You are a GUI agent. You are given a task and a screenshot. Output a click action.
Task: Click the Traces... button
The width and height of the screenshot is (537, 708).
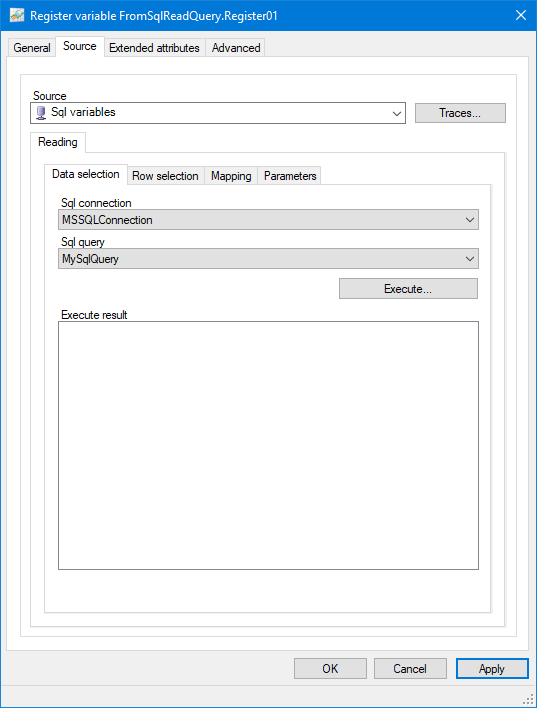tap(460, 113)
